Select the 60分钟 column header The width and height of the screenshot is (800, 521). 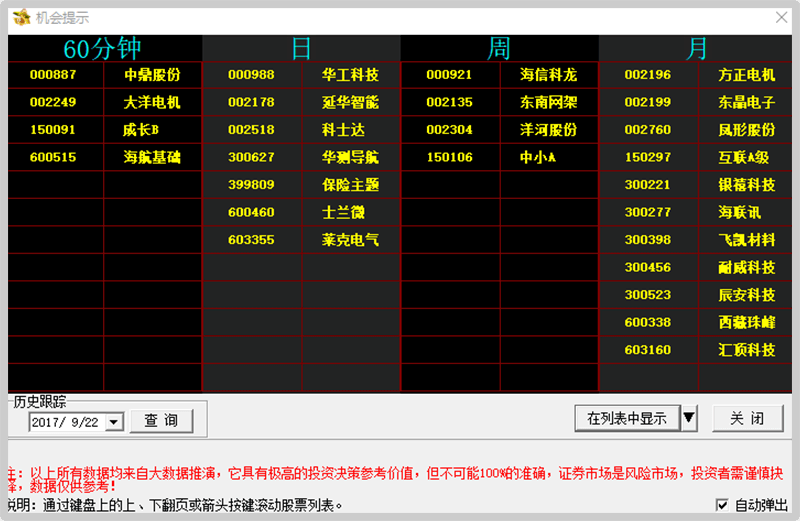(x=103, y=49)
